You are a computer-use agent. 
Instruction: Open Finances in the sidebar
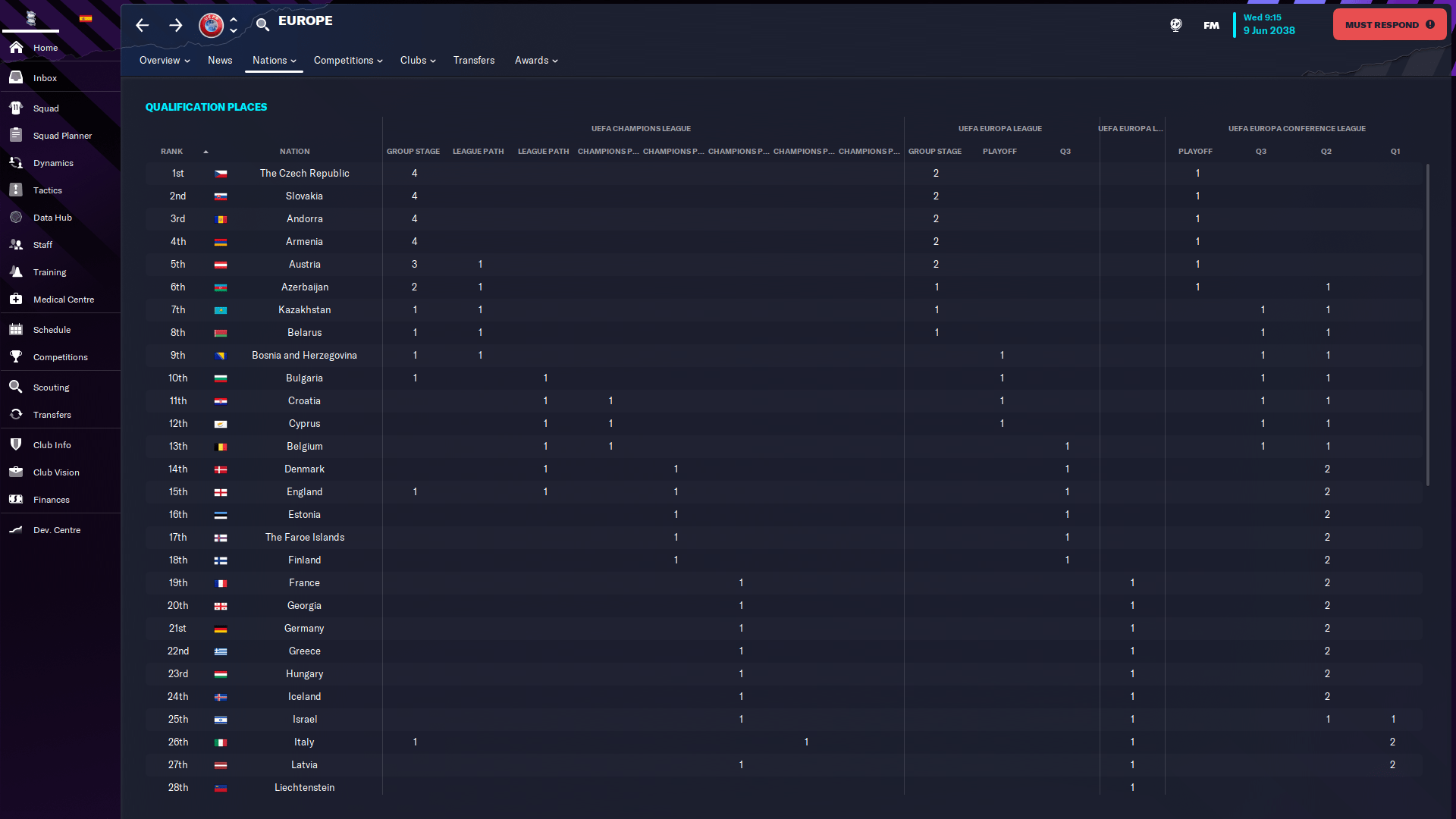[51, 500]
